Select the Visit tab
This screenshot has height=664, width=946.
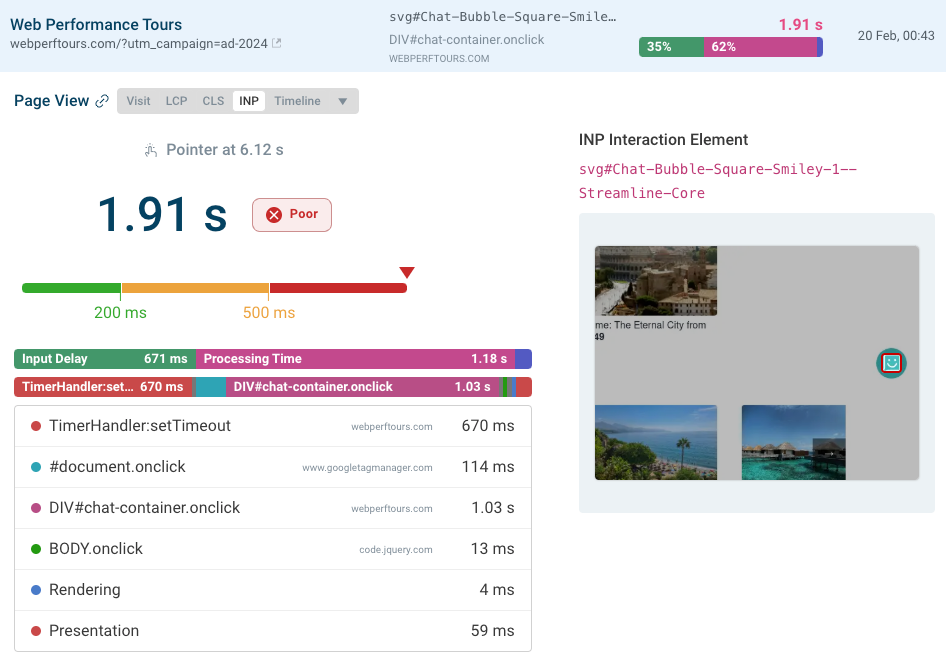click(139, 100)
